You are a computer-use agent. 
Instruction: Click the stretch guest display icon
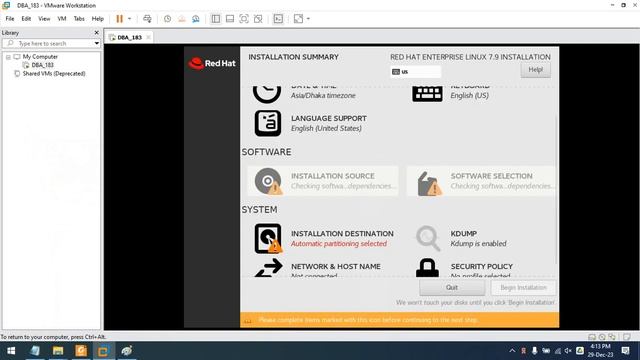(x=298, y=19)
